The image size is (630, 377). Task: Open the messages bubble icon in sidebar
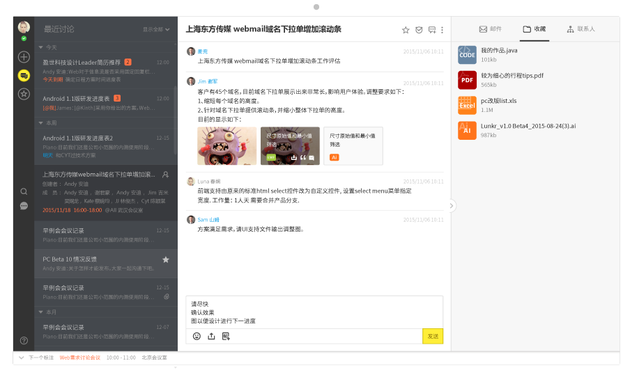pos(24,206)
